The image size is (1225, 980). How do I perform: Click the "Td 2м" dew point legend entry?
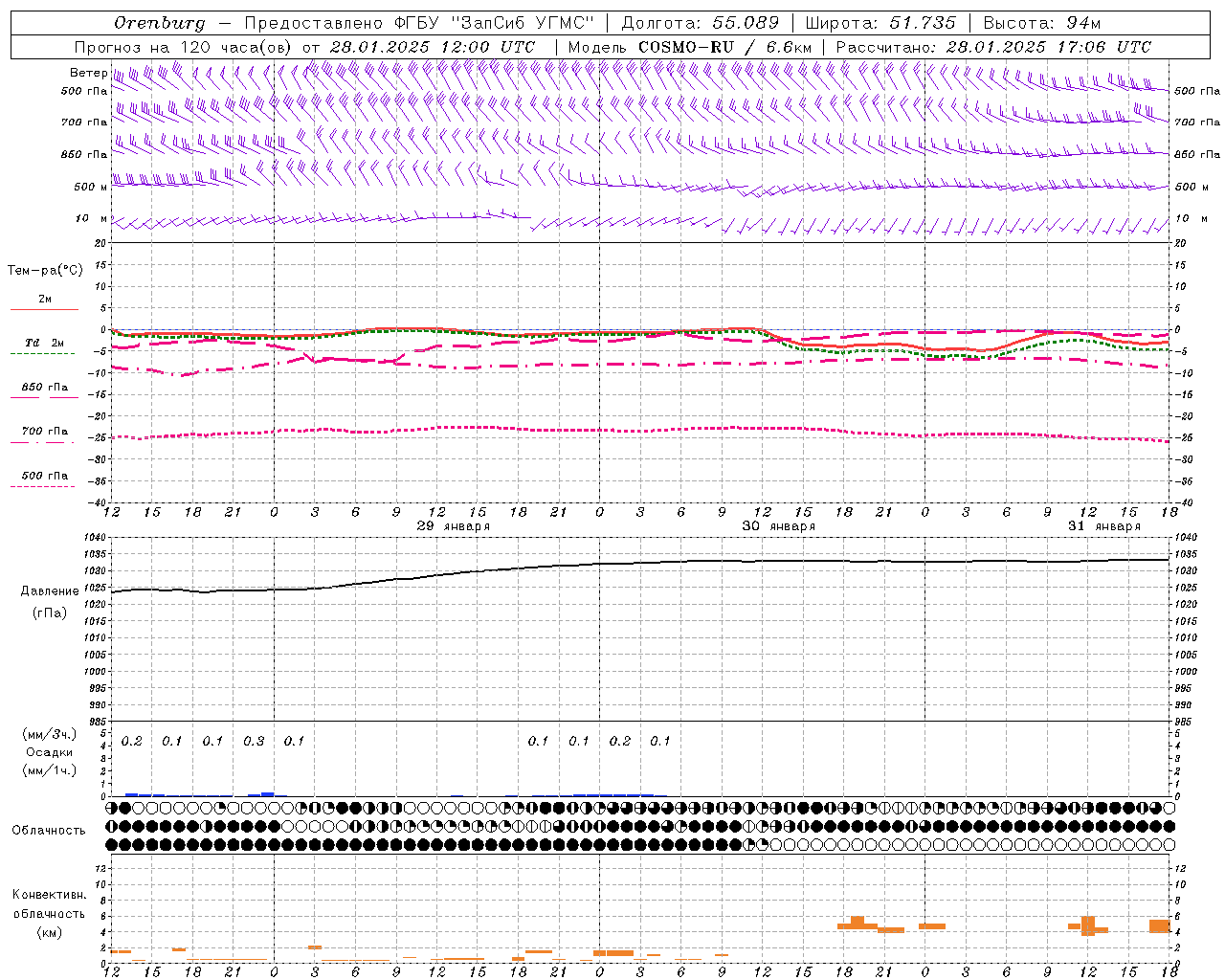45,343
